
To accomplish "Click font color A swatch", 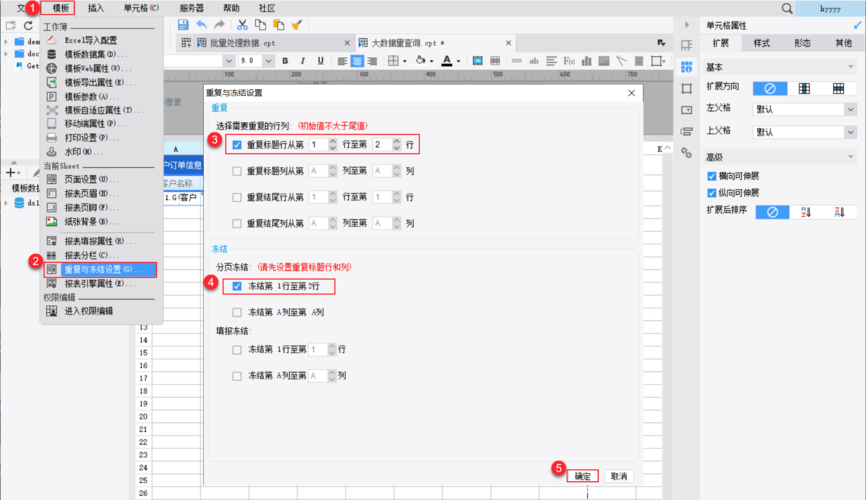I will (447, 61).
